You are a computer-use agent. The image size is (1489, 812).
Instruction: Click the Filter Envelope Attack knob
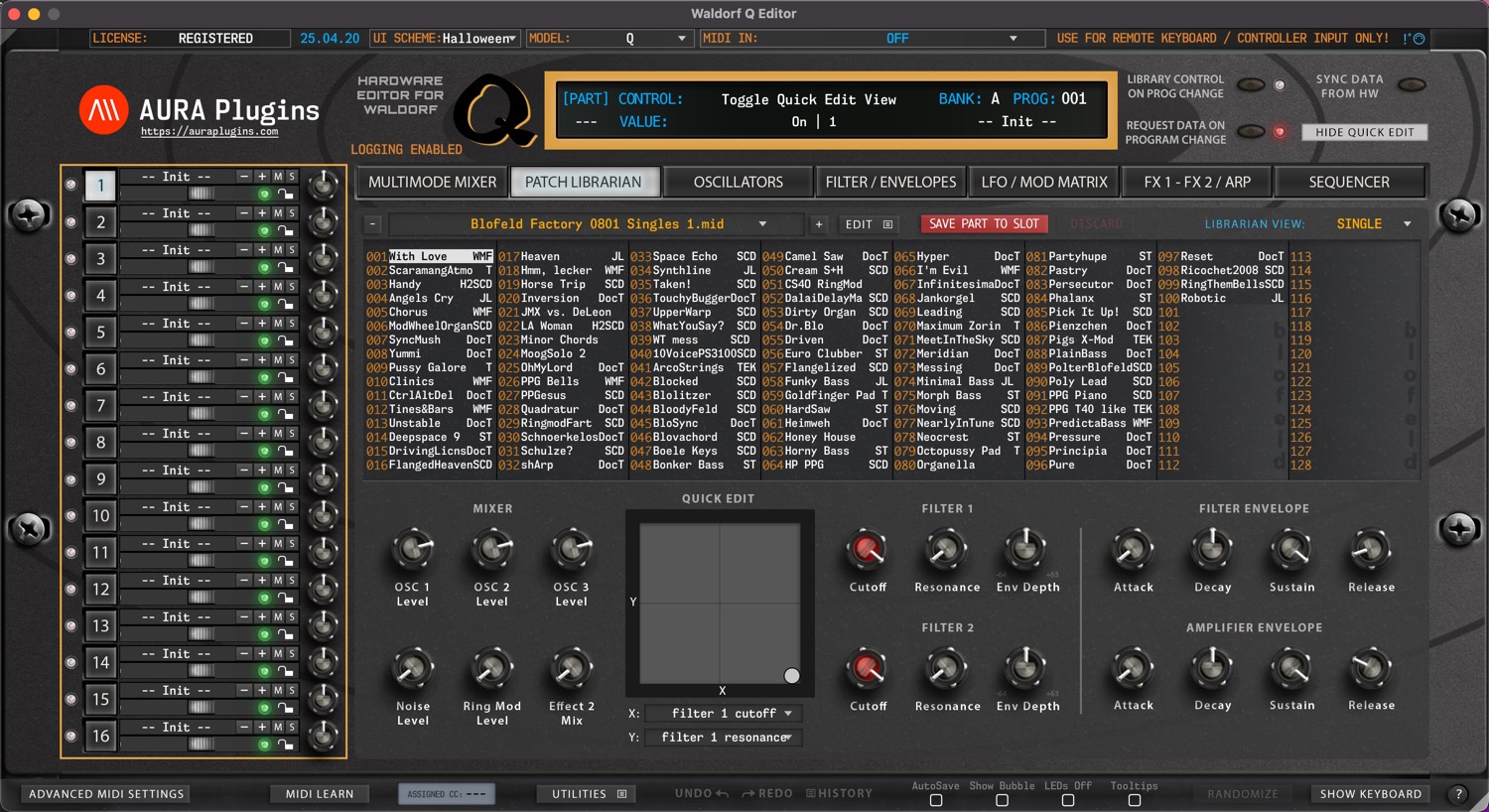(1133, 549)
